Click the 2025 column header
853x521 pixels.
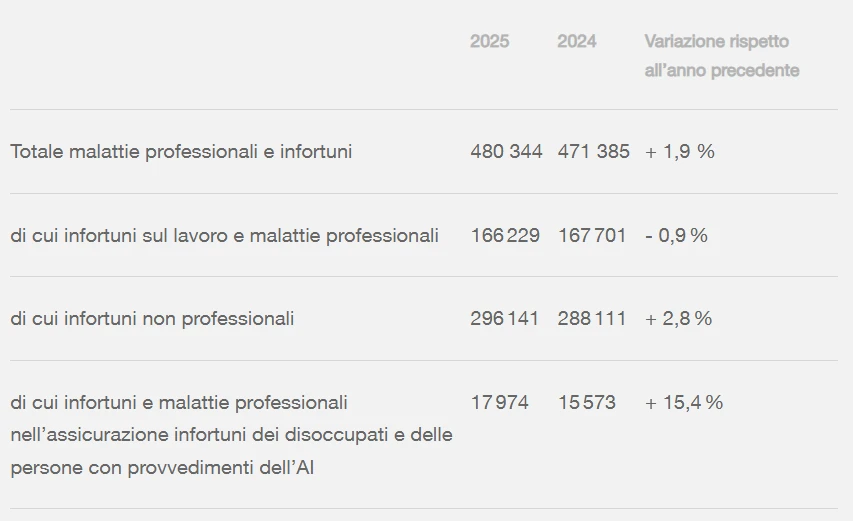489,41
